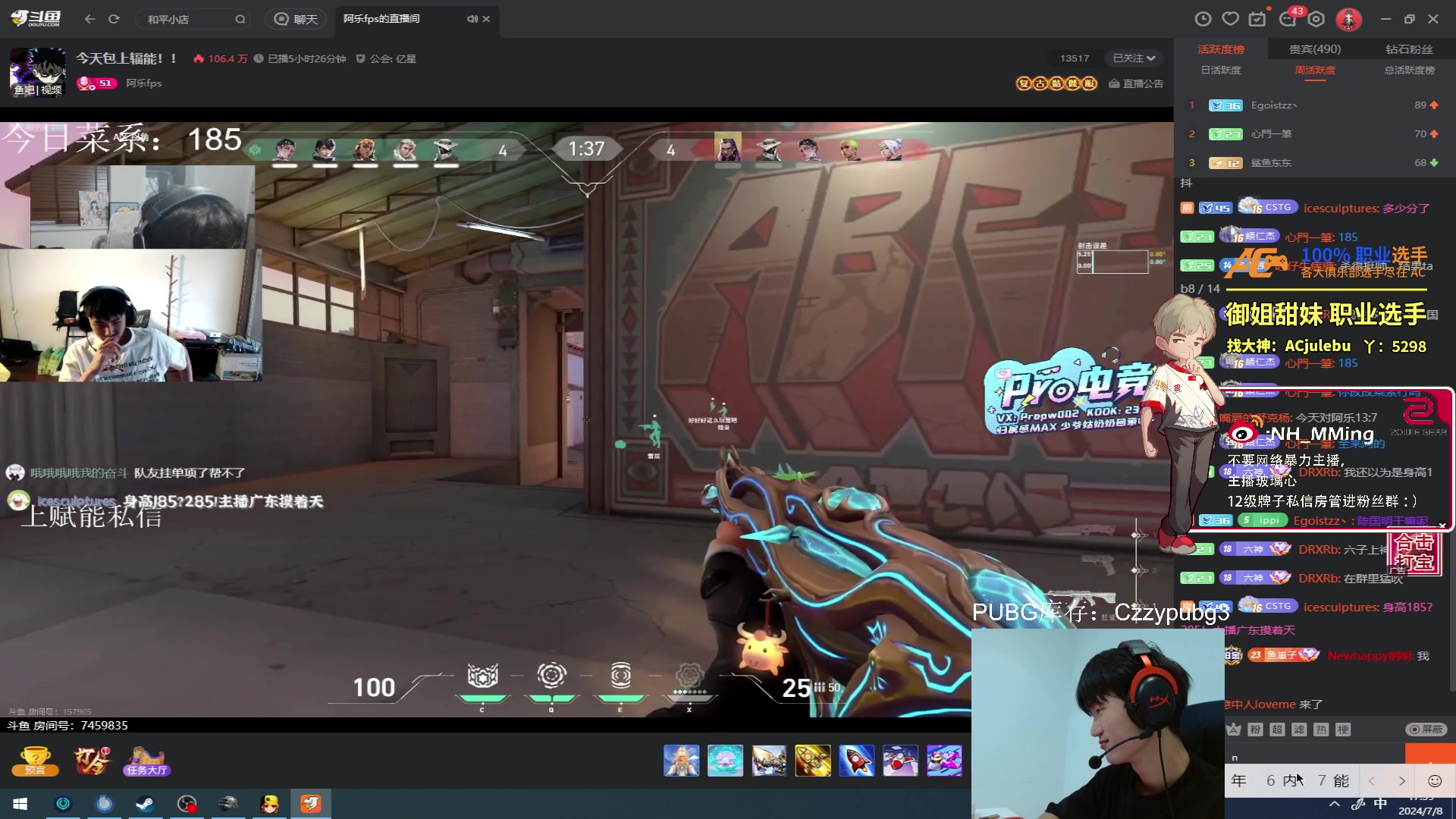Screen dimensions: 1456x819
Task: Toggle the 中 input language indicator
Action: [x=1380, y=804]
